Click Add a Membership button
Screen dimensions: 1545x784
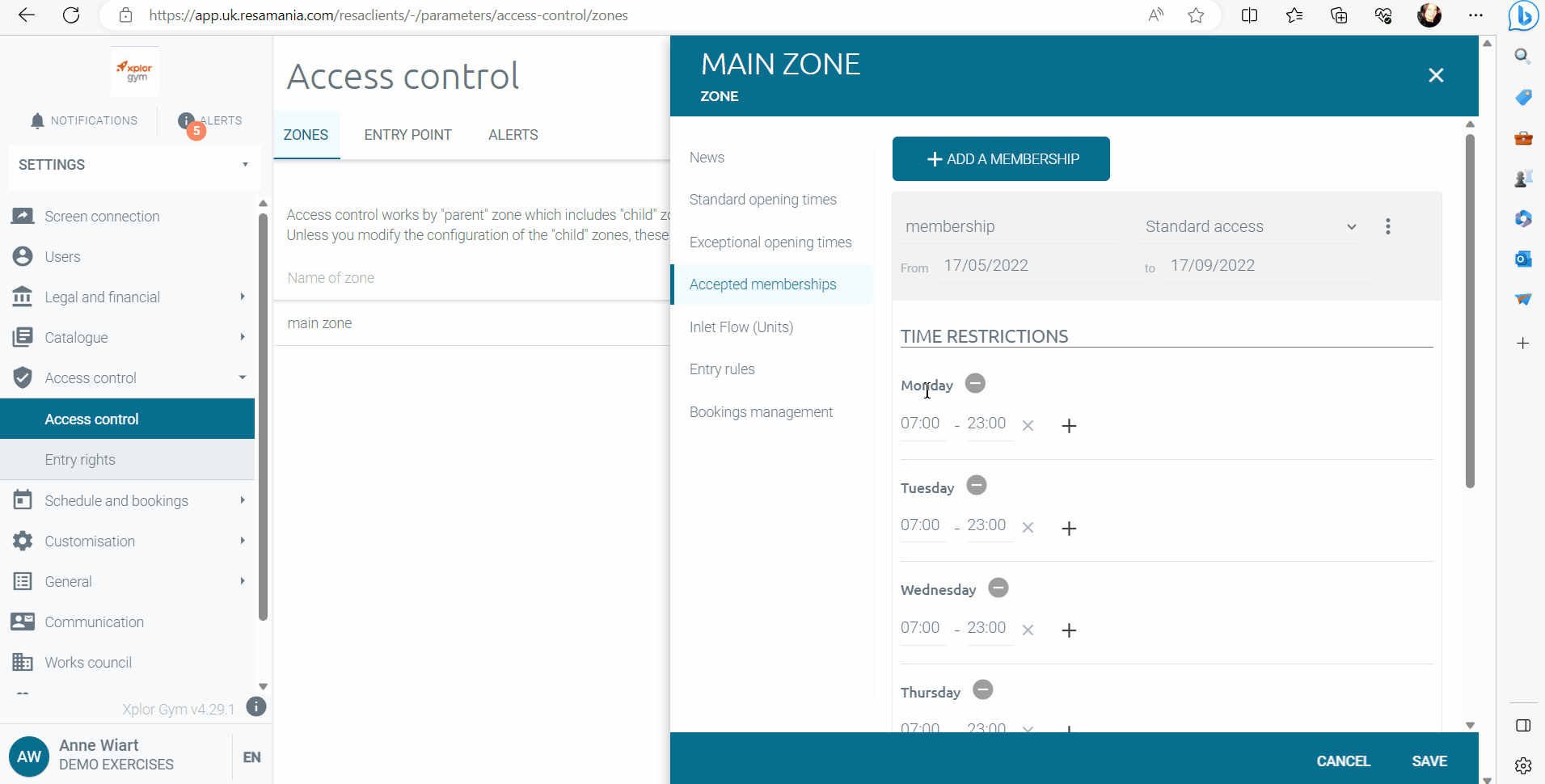pyautogui.click(x=1000, y=159)
